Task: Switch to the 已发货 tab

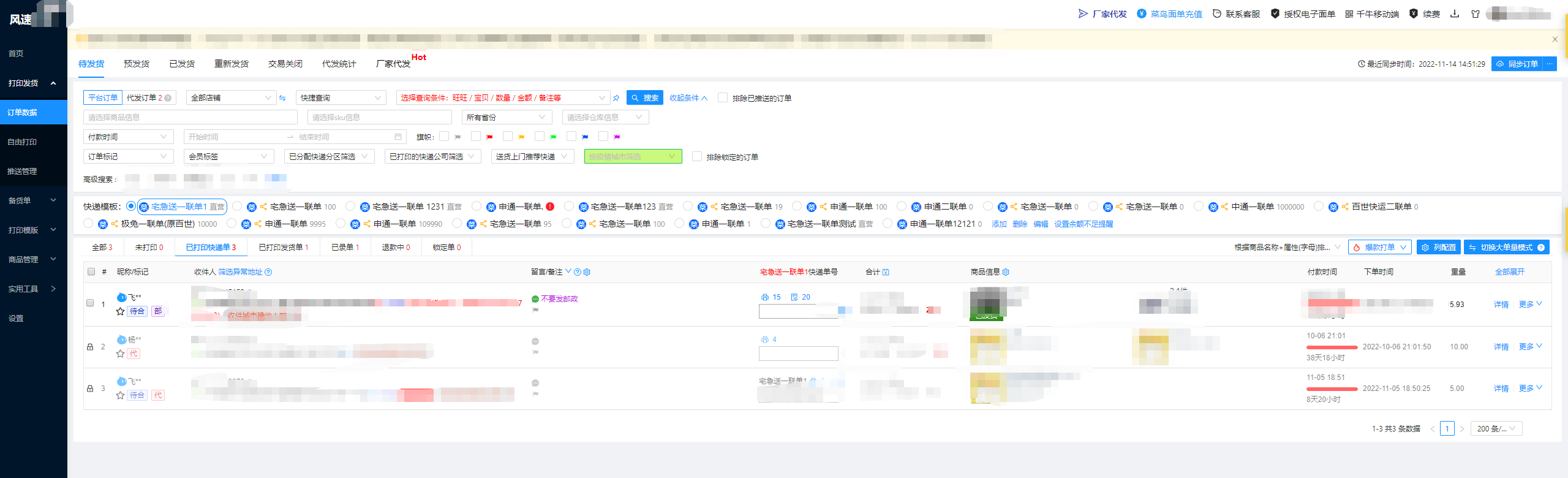Action: click(x=182, y=64)
